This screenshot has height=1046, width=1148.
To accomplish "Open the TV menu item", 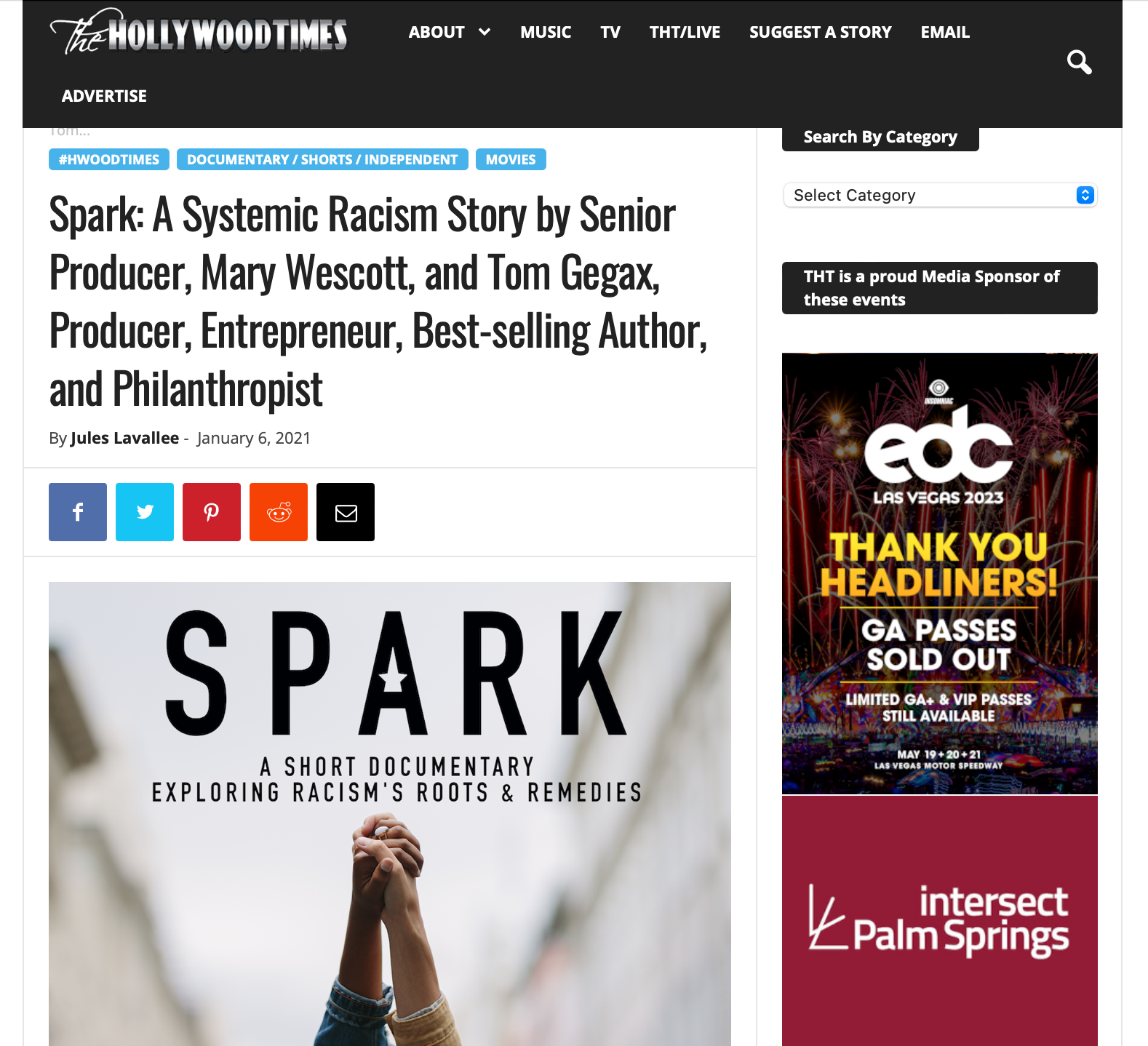I will [x=610, y=32].
